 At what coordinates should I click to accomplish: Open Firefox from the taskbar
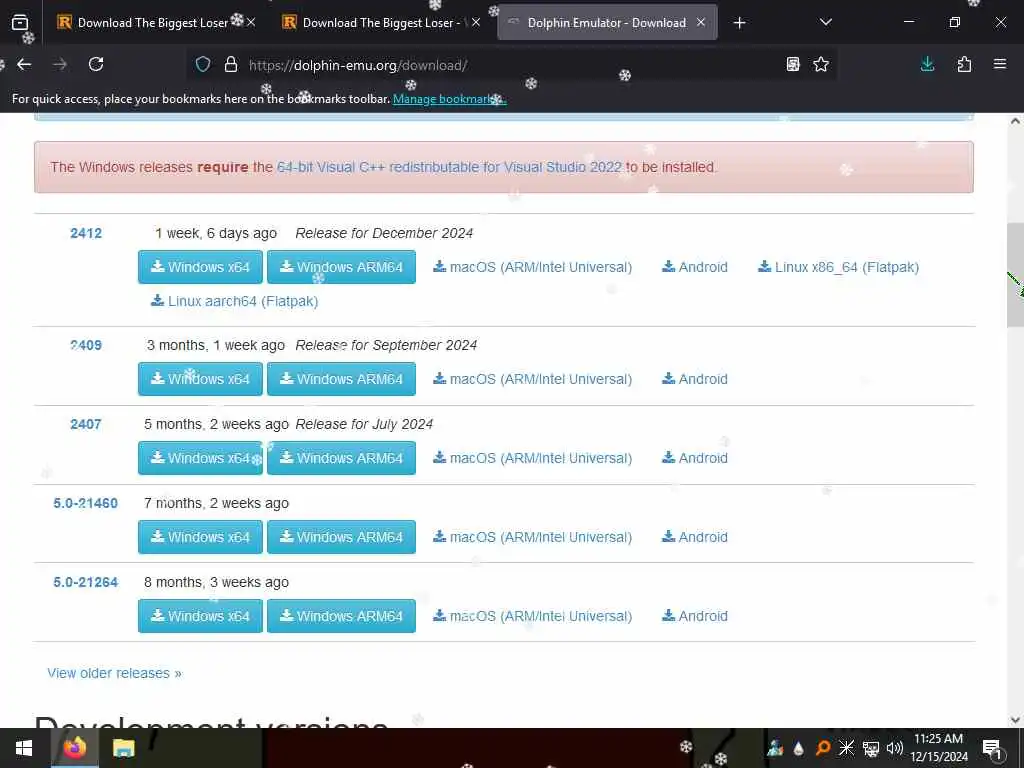[x=74, y=748]
